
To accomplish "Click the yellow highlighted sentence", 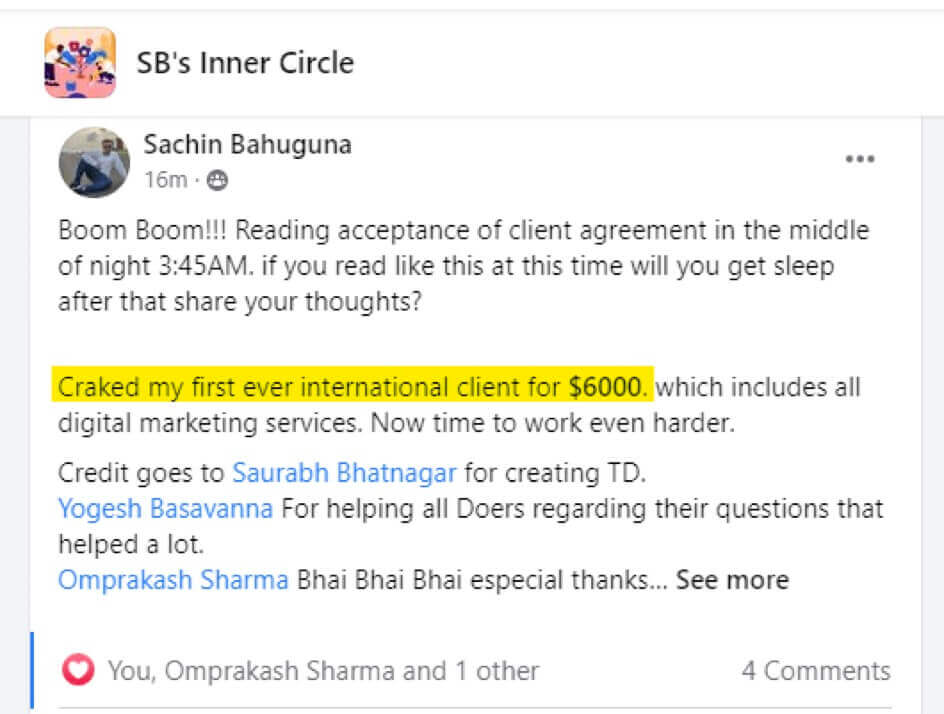I will (310, 386).
